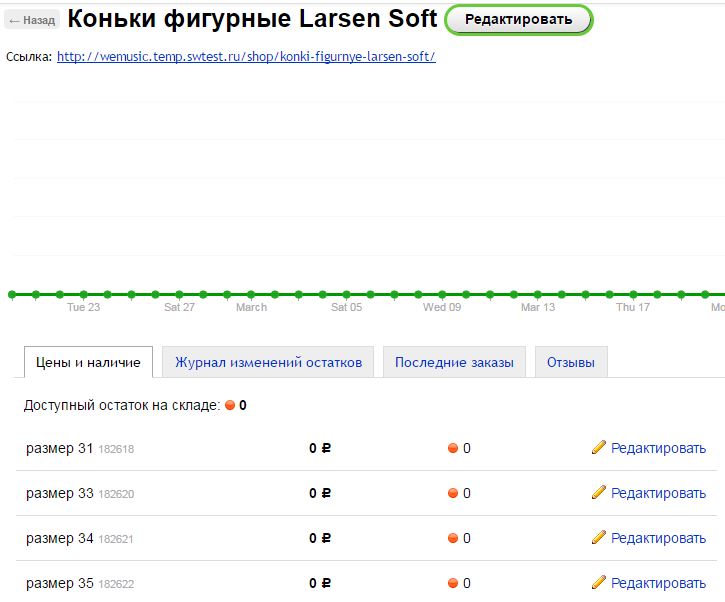Edit размер 33 via Редактировать link
This screenshot has width=725, height=602.
658,493
